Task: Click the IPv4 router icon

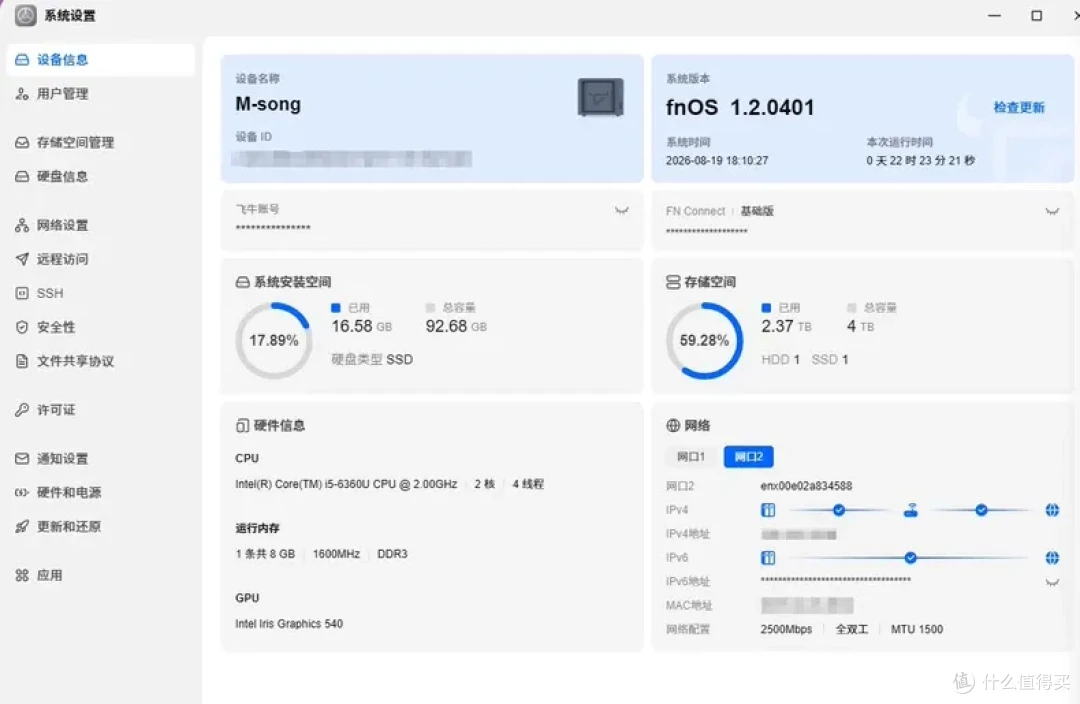Action: (911, 510)
